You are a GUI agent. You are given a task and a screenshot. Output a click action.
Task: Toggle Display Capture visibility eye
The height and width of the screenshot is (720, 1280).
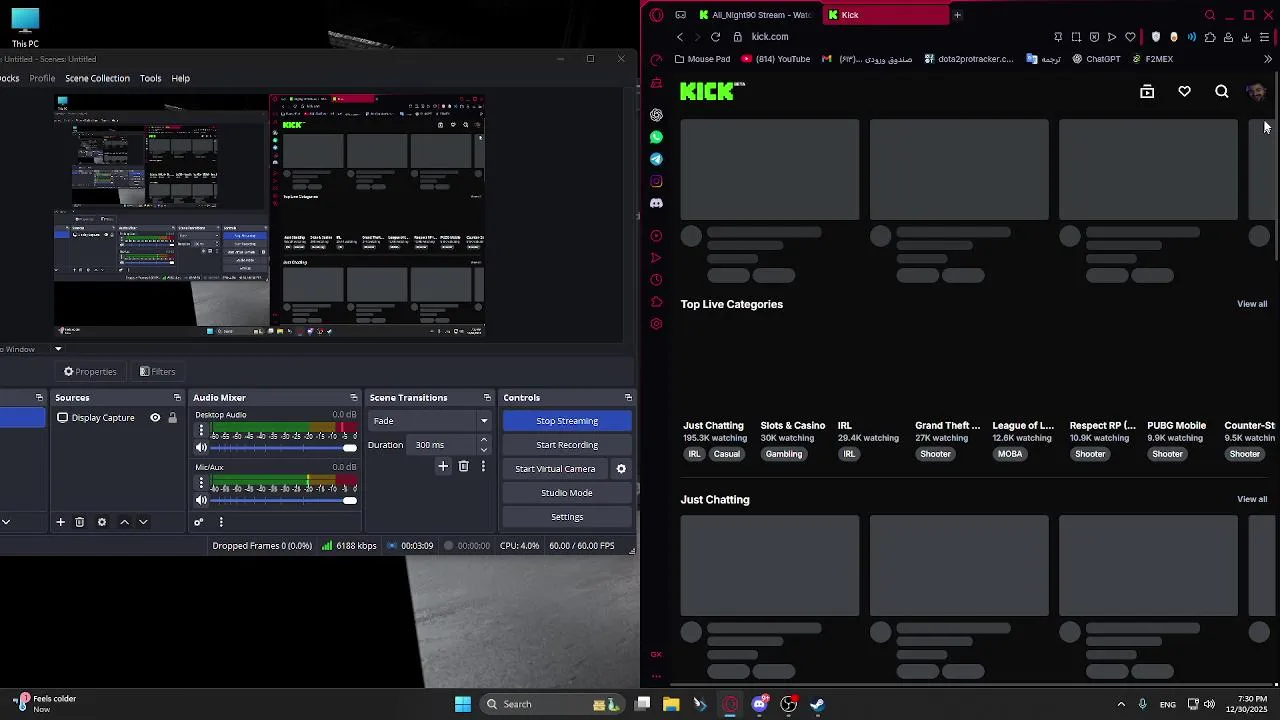[x=155, y=418]
